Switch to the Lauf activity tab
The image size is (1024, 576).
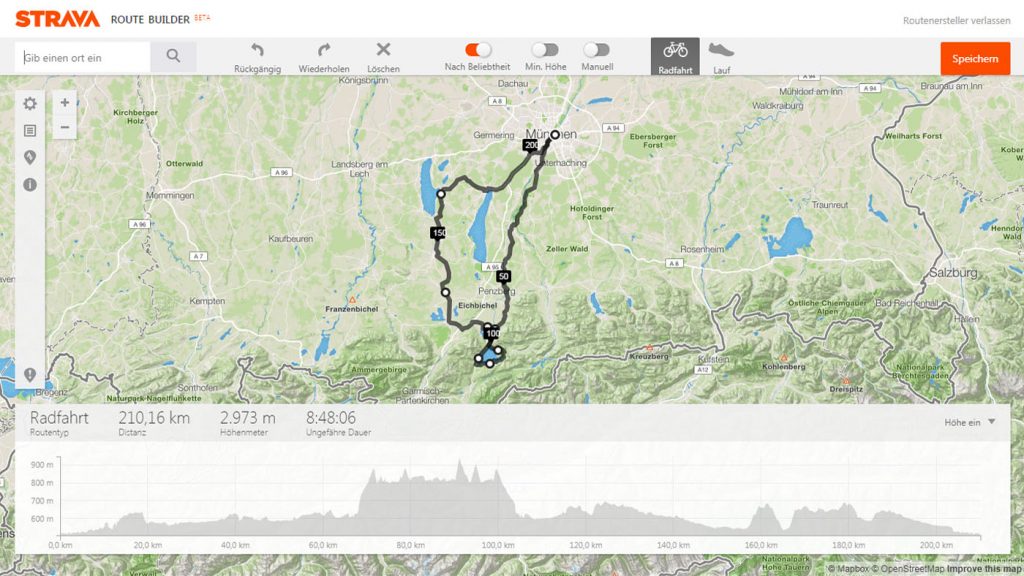coord(722,56)
